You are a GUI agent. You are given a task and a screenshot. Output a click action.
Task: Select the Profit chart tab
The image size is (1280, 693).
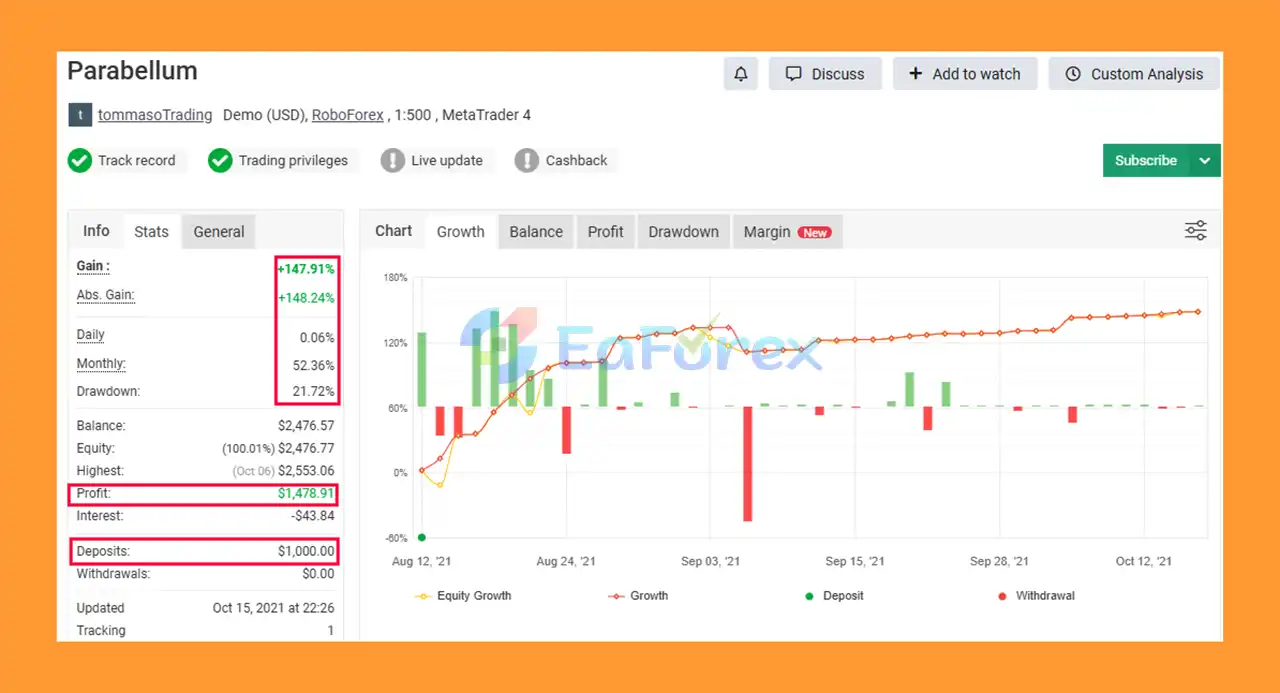pos(606,231)
